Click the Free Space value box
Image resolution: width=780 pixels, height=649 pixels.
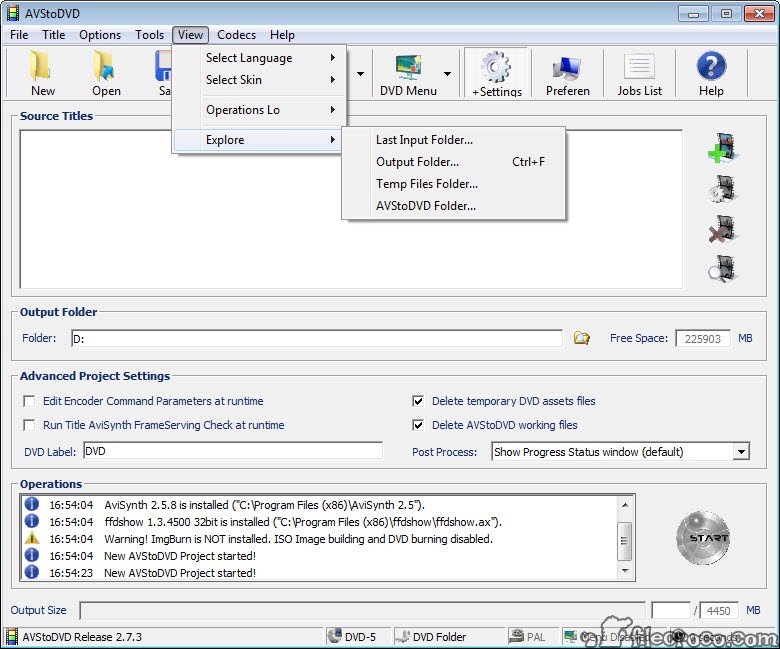click(702, 339)
